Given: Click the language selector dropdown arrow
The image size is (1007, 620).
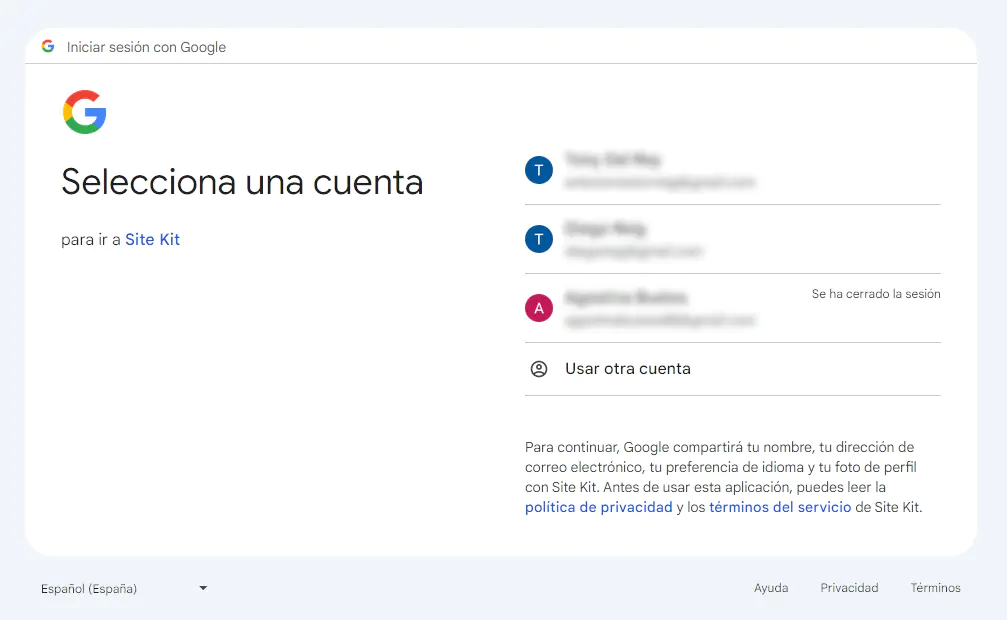Looking at the screenshot, I should point(203,588).
